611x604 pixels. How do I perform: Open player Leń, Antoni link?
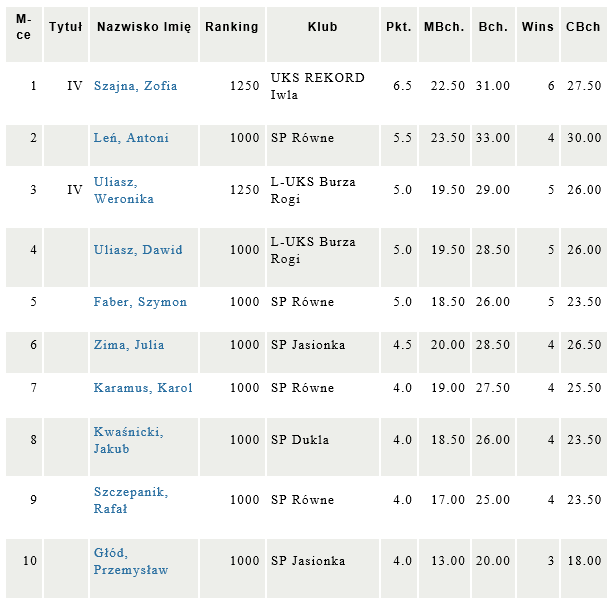coord(131,138)
